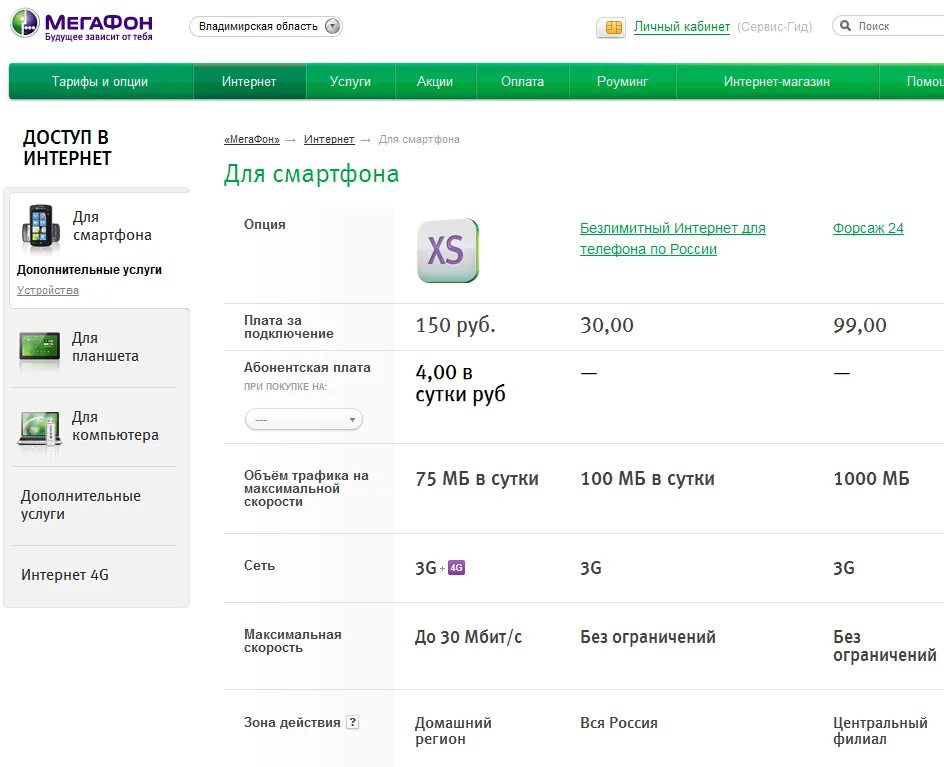The height and width of the screenshot is (767, 944).
Task: Open the Тарифы и опции menu
Action: pos(100,81)
